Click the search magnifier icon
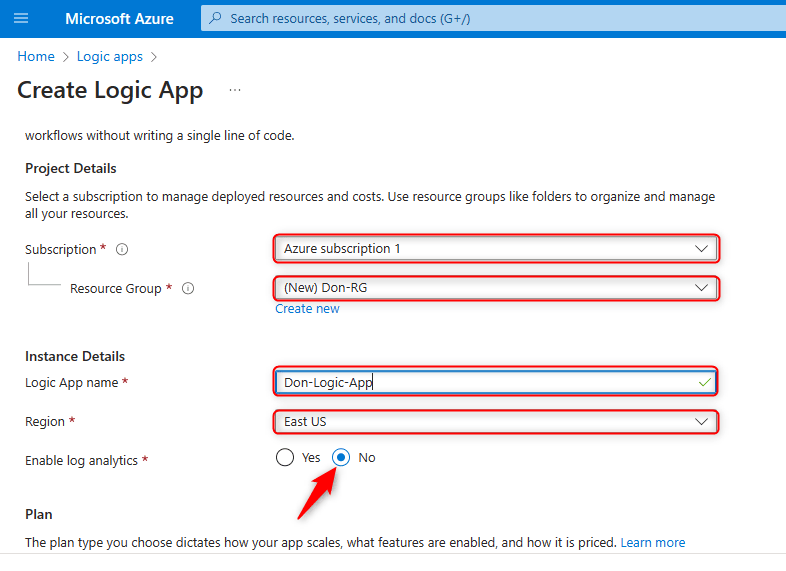Image resolution: width=786 pixels, height=571 pixels. pyautogui.click(x=215, y=19)
